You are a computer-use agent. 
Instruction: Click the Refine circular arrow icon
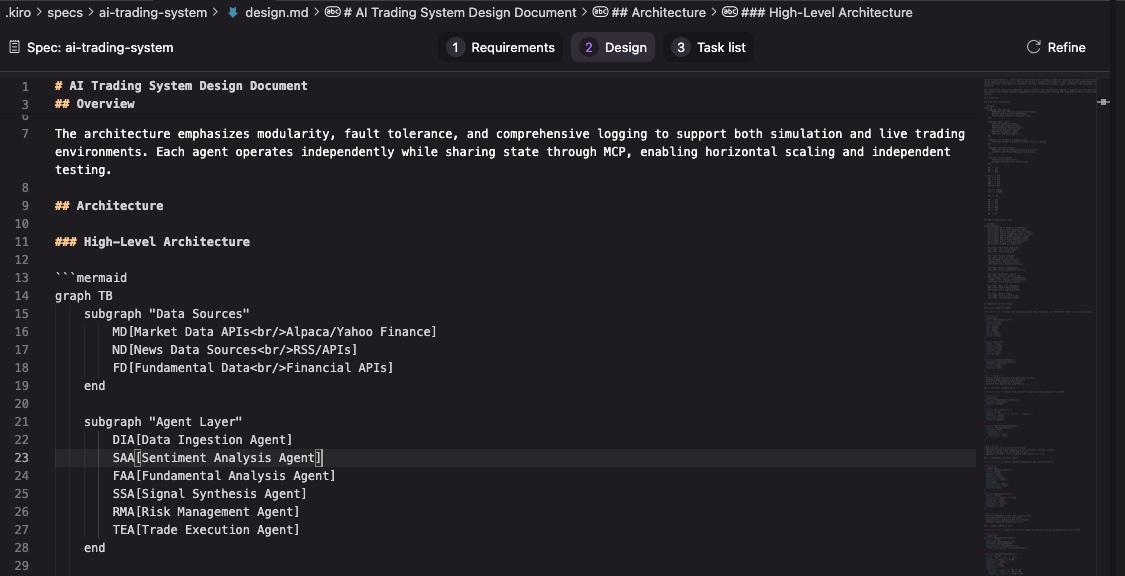tap(1033, 47)
